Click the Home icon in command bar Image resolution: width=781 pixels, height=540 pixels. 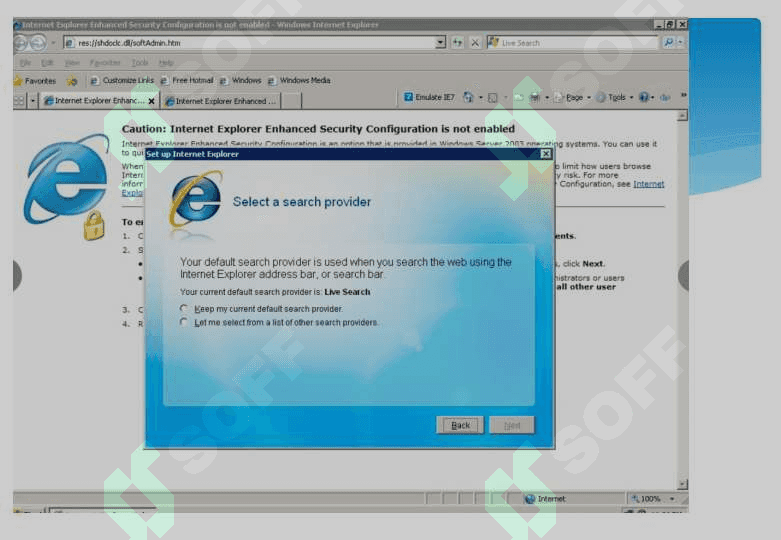tap(468, 97)
